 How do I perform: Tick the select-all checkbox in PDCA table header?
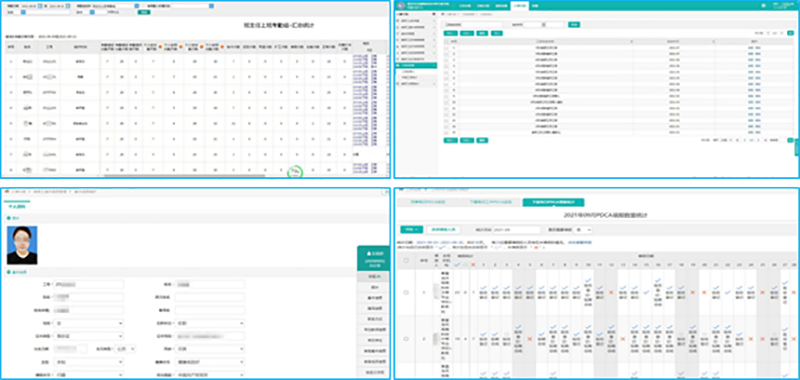coord(406,260)
